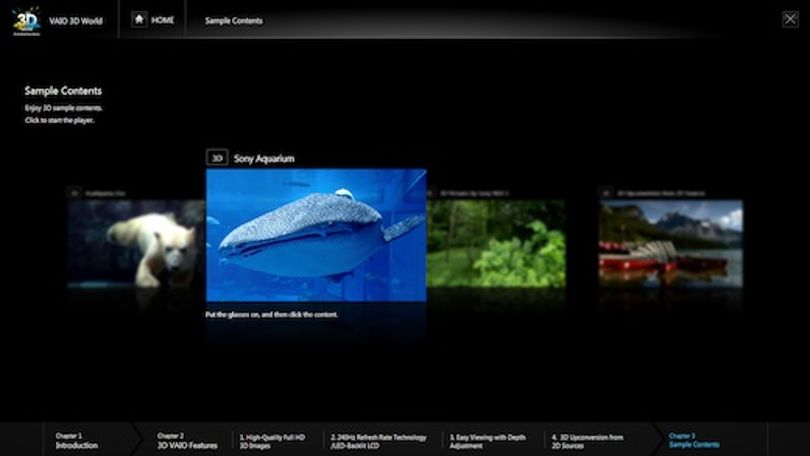Open Chapter 2 3D VAIO Features
This screenshot has height=456, width=810.
187,441
